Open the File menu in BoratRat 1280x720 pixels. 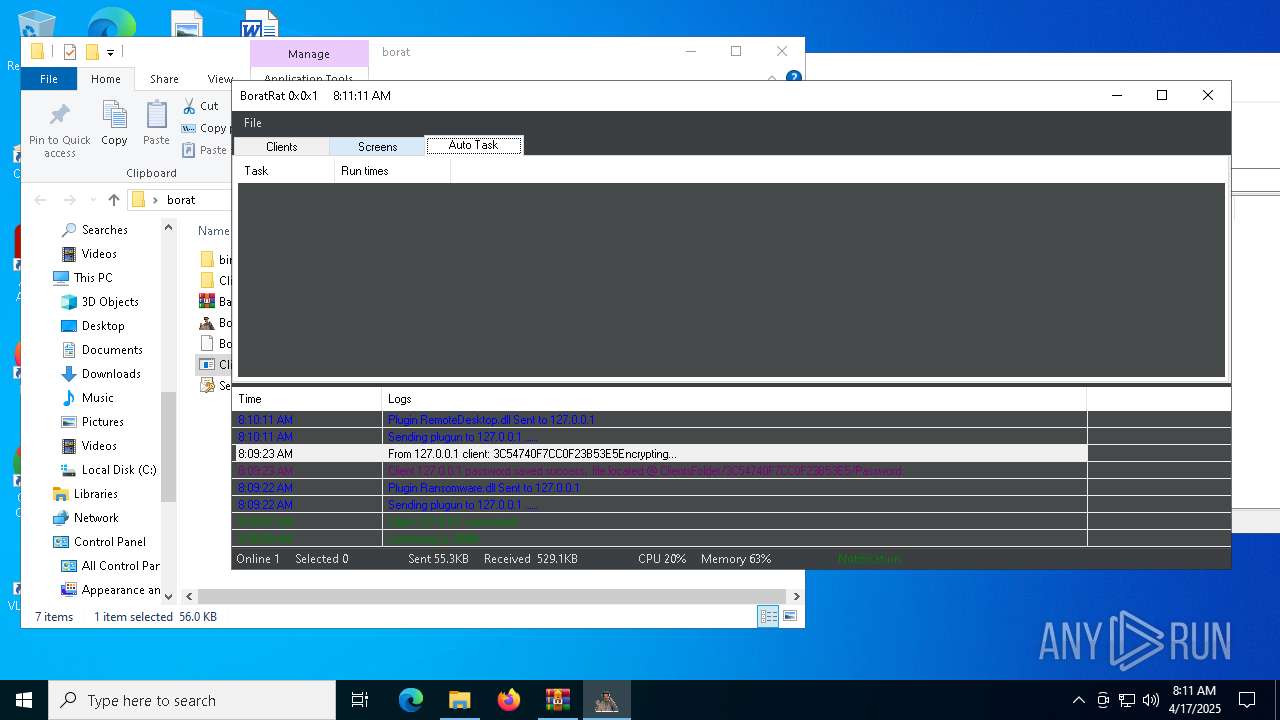pyautogui.click(x=253, y=122)
